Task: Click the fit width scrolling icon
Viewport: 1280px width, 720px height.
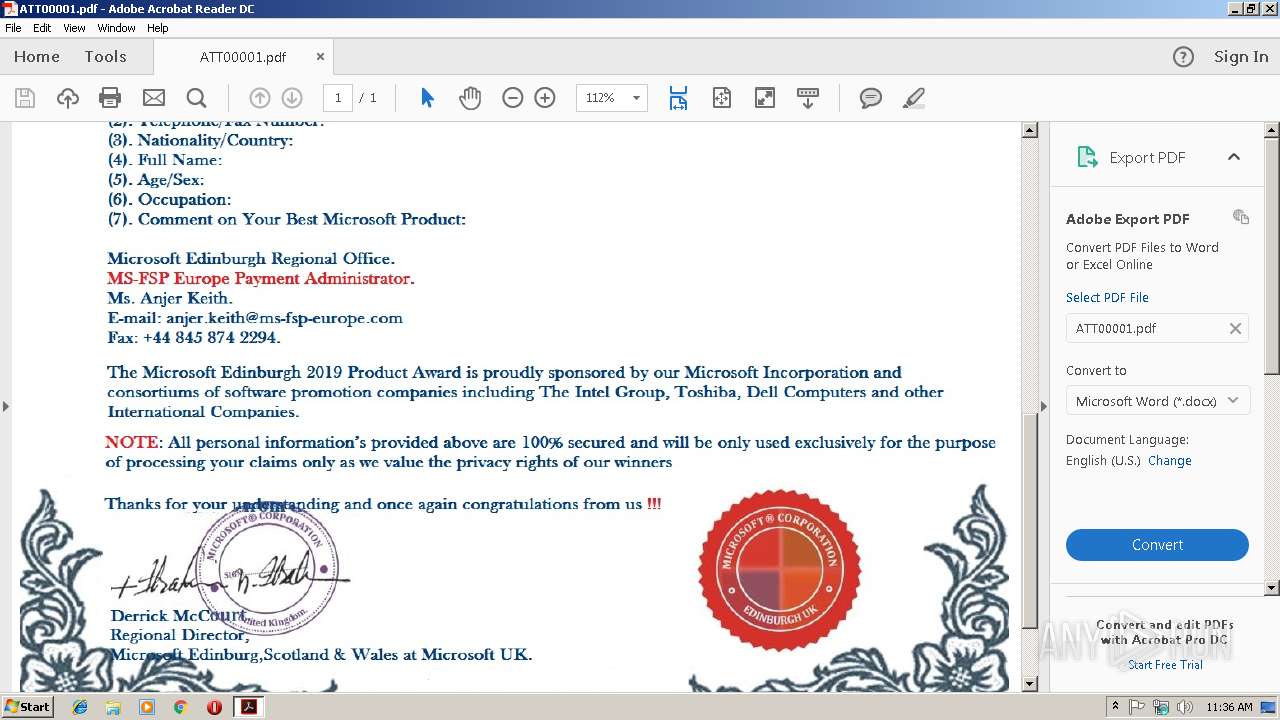Action: click(x=678, y=98)
